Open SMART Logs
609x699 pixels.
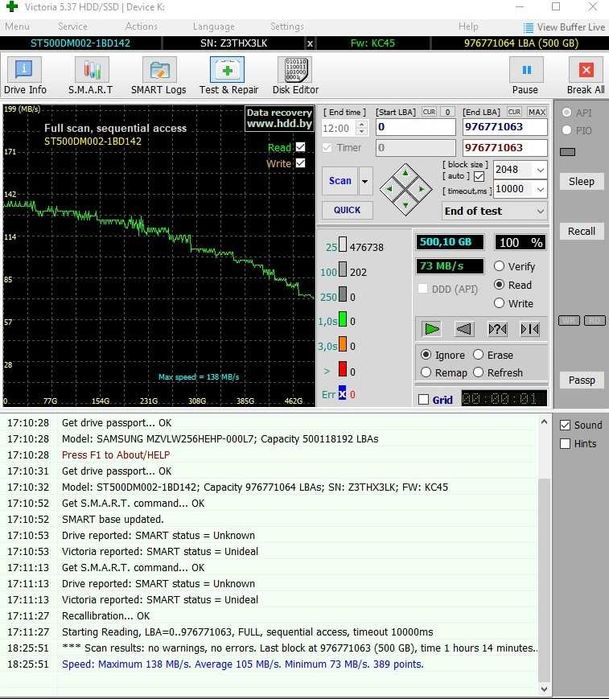coord(159,76)
